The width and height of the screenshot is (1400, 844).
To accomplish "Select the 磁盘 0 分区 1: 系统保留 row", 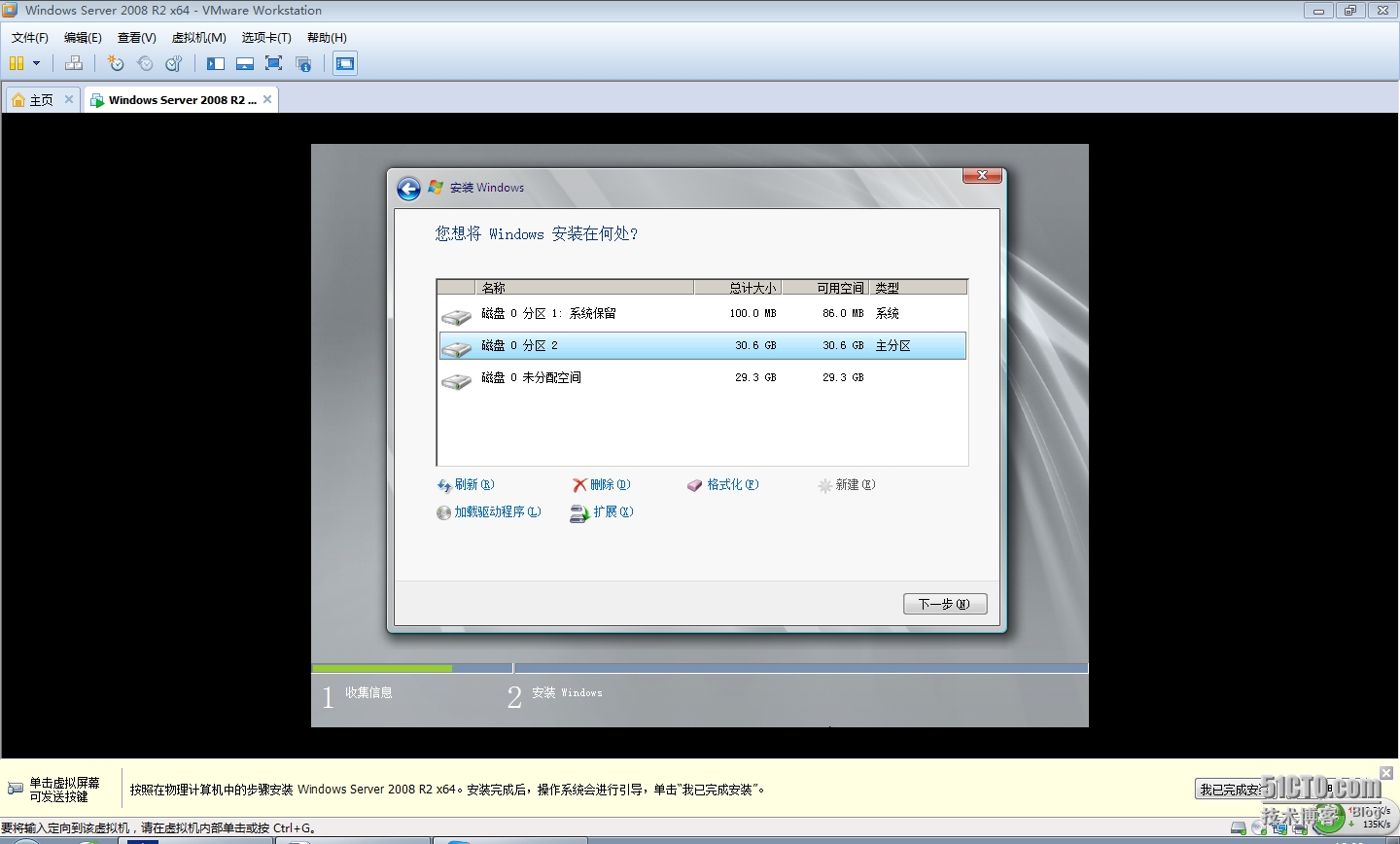I will click(x=702, y=314).
